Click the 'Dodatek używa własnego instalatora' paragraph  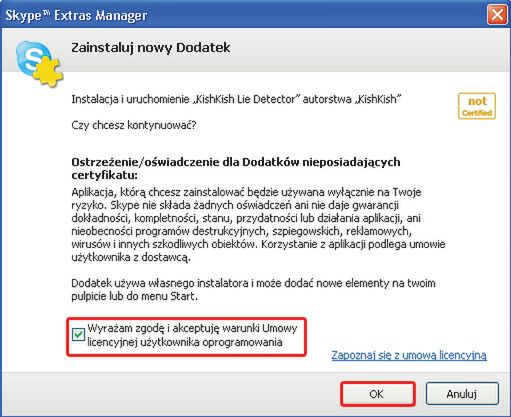[253, 290]
